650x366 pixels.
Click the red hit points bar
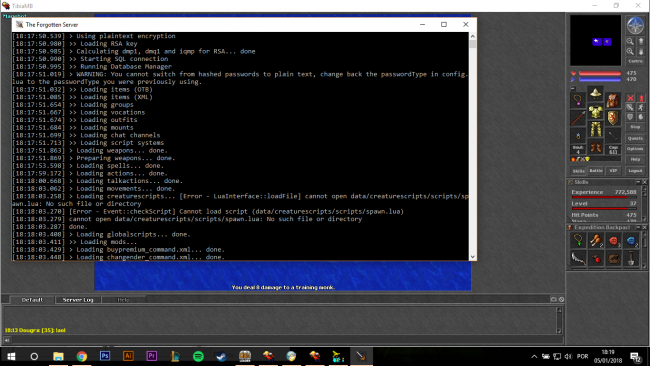(599, 73)
